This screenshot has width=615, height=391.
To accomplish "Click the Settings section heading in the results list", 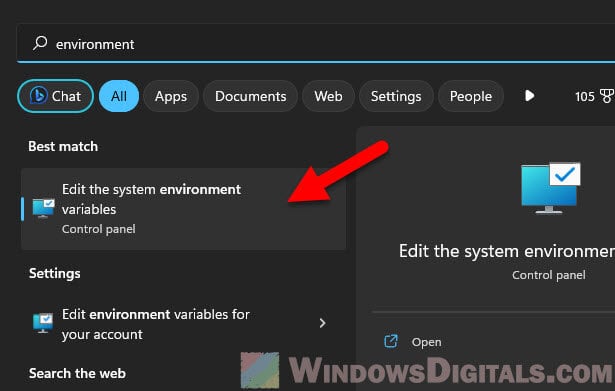I will 55,273.
